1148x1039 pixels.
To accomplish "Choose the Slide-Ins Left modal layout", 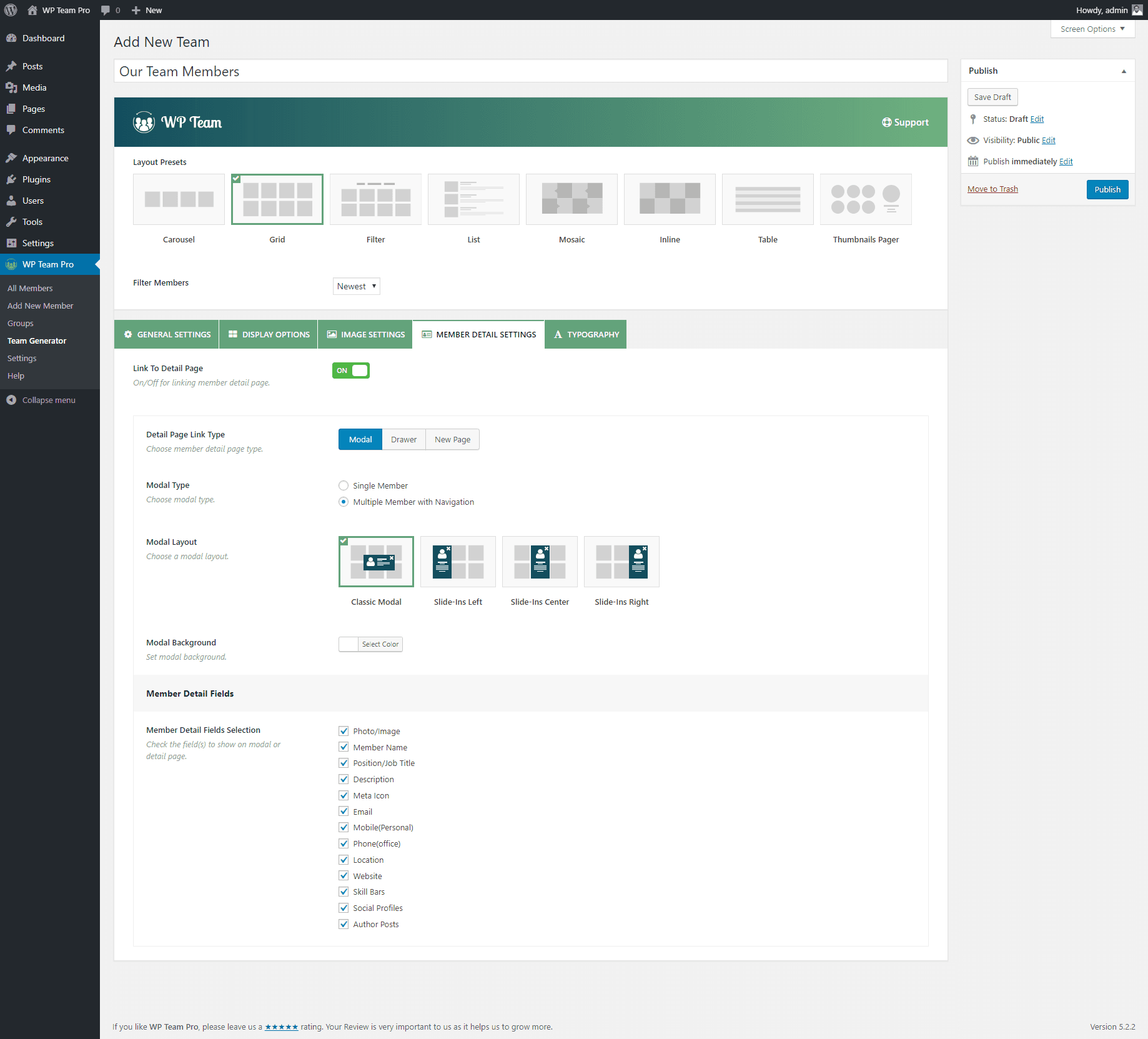I will [x=458, y=562].
